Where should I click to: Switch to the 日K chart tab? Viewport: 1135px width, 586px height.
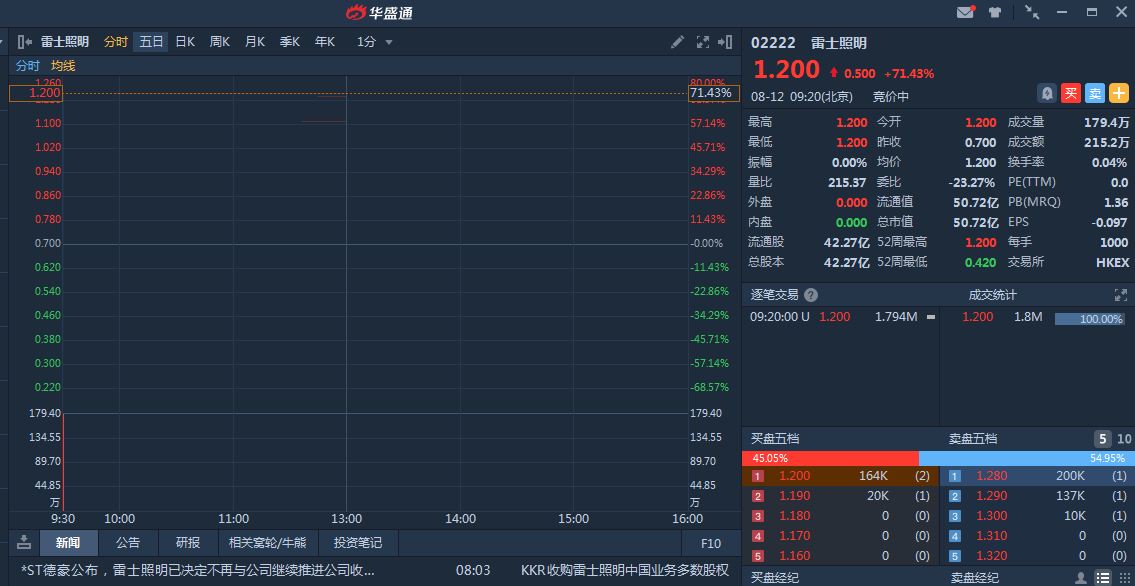point(185,42)
